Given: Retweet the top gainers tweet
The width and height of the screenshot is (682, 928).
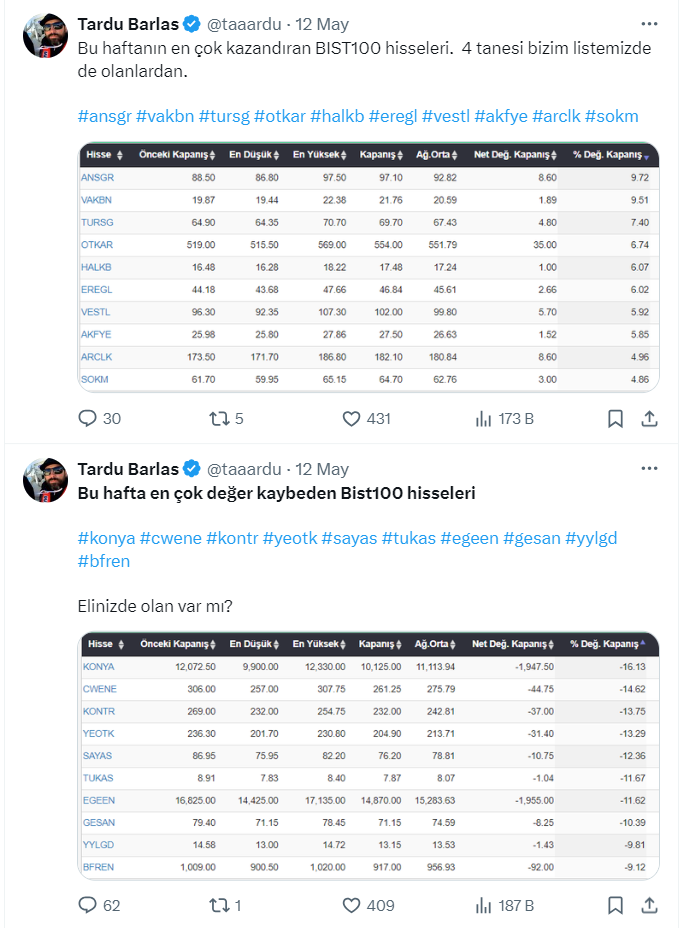Looking at the screenshot, I should 219,418.
